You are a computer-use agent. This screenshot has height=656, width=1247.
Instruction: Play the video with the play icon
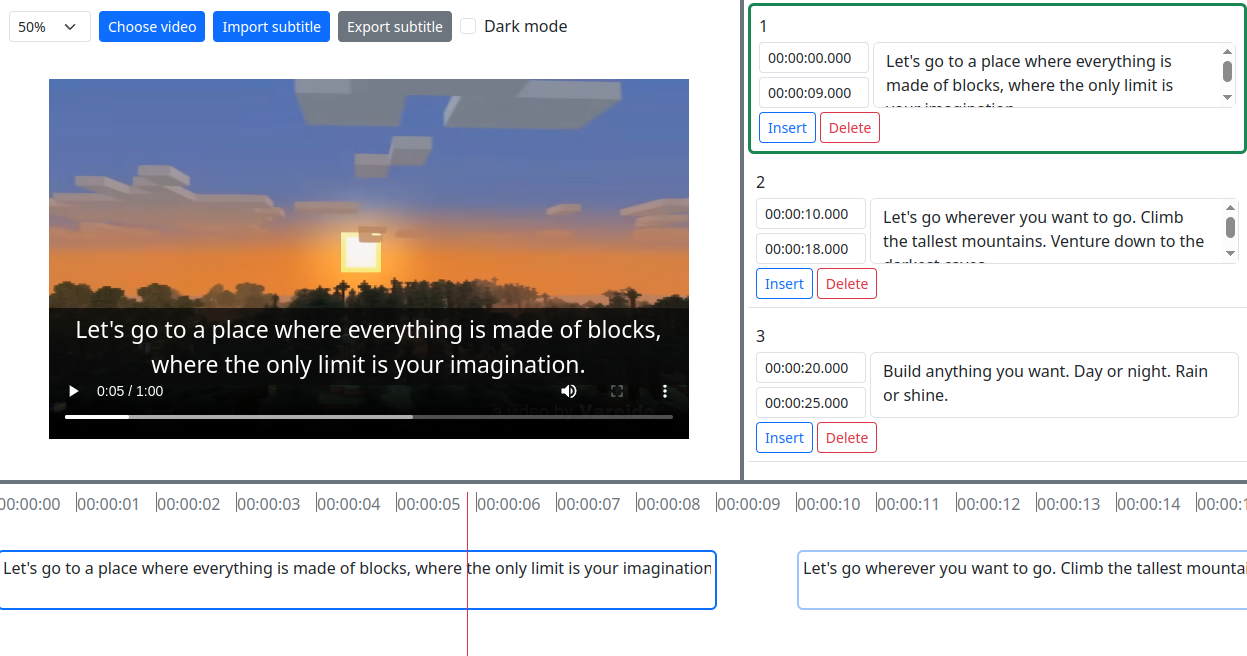coord(73,391)
